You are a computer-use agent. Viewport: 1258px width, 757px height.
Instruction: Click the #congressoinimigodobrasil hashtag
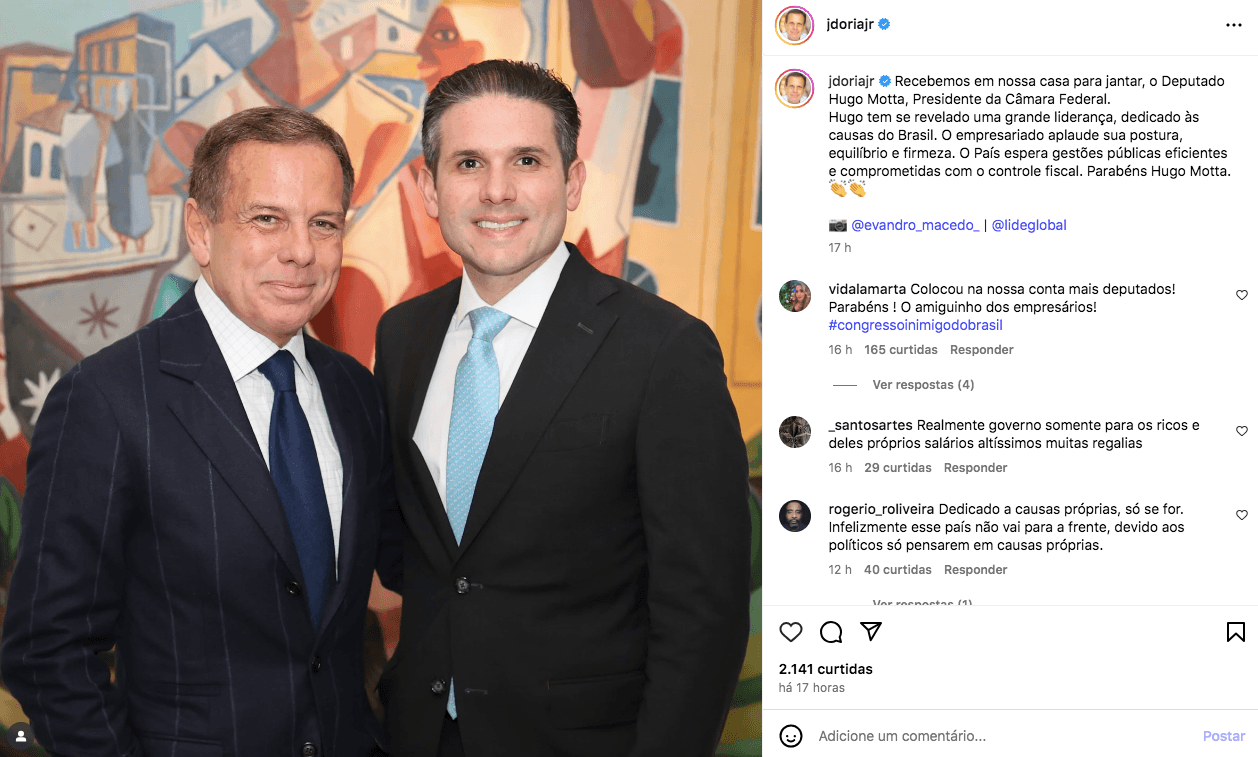915,325
